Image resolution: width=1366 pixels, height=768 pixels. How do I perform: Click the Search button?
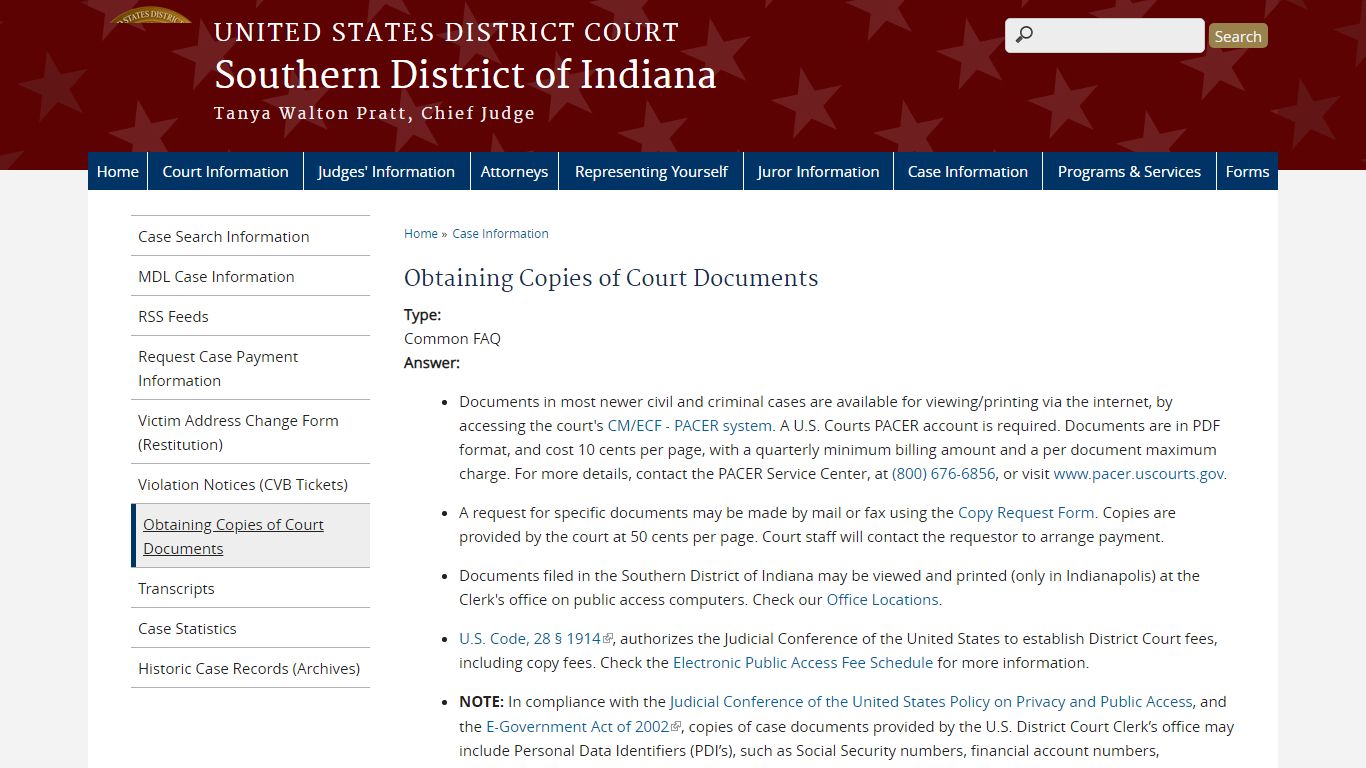coord(1238,36)
